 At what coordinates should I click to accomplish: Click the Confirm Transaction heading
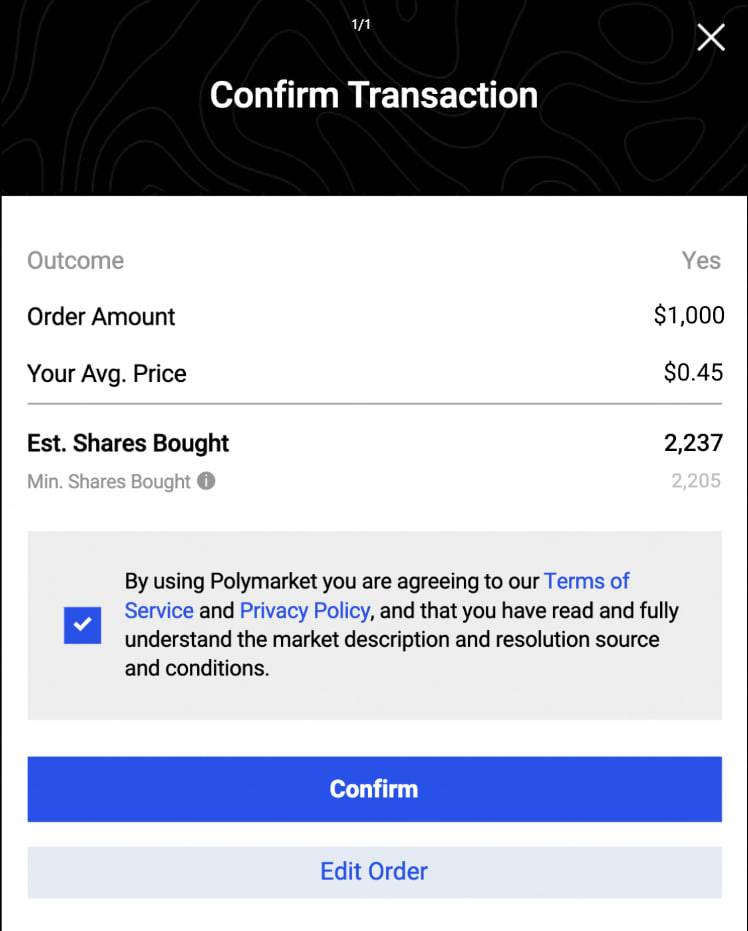coord(374,95)
